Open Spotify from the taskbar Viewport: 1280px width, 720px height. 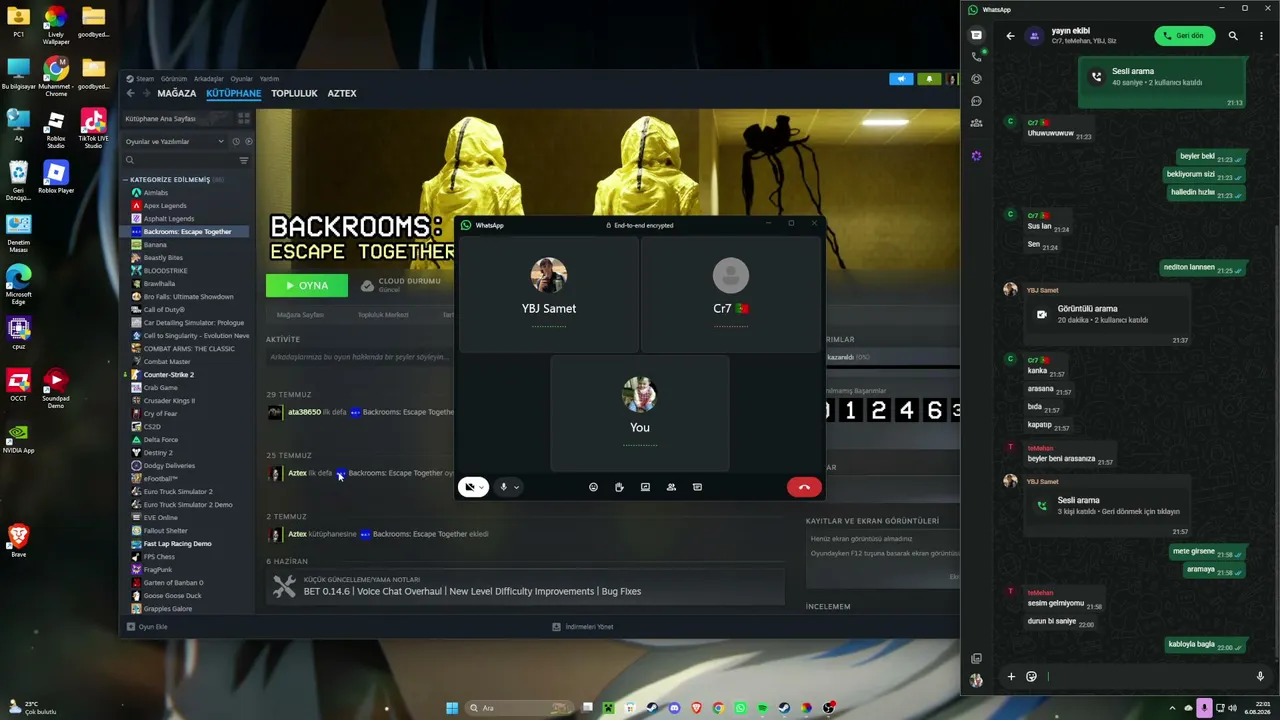[762, 708]
